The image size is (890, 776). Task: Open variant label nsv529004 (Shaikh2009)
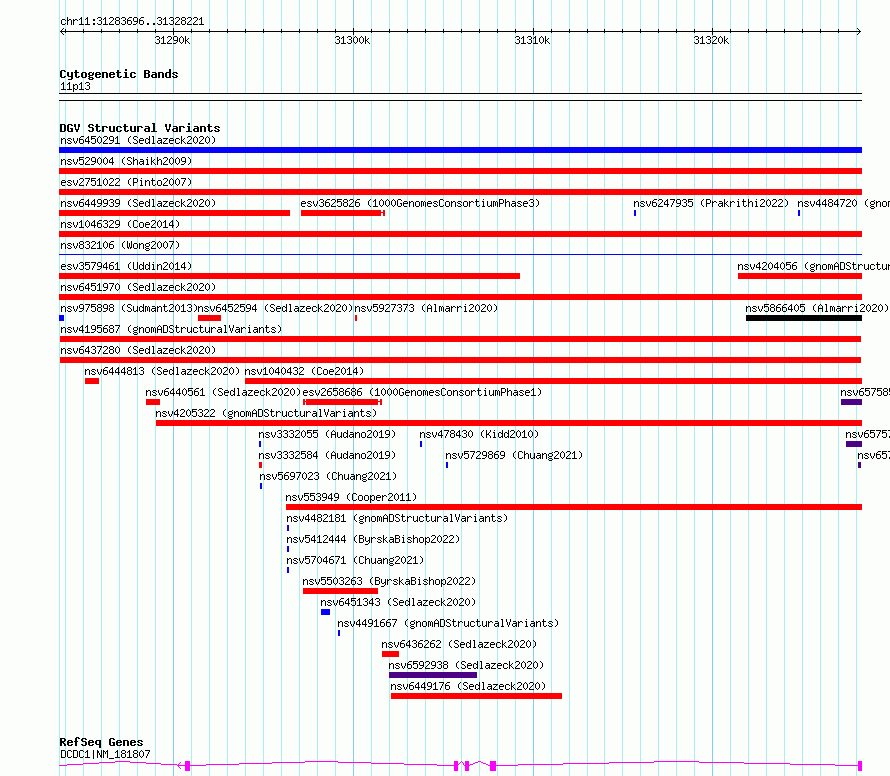(126, 161)
